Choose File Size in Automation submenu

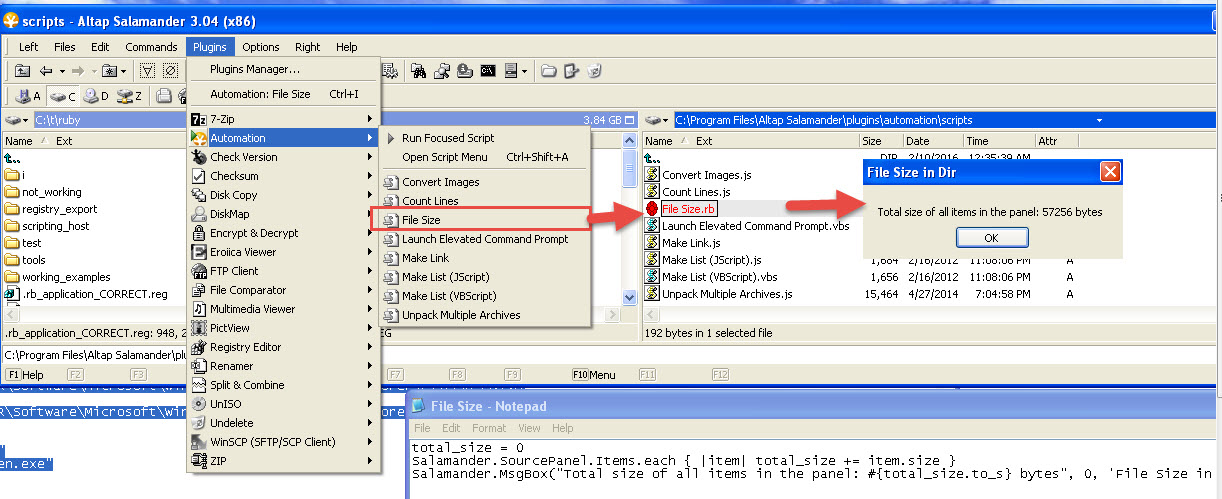(x=421, y=220)
